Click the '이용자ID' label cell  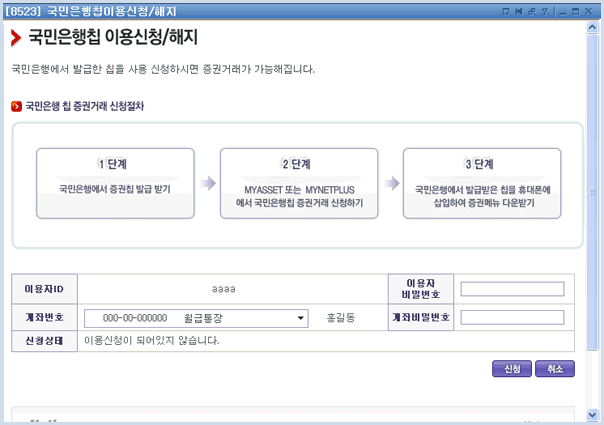pos(44,289)
